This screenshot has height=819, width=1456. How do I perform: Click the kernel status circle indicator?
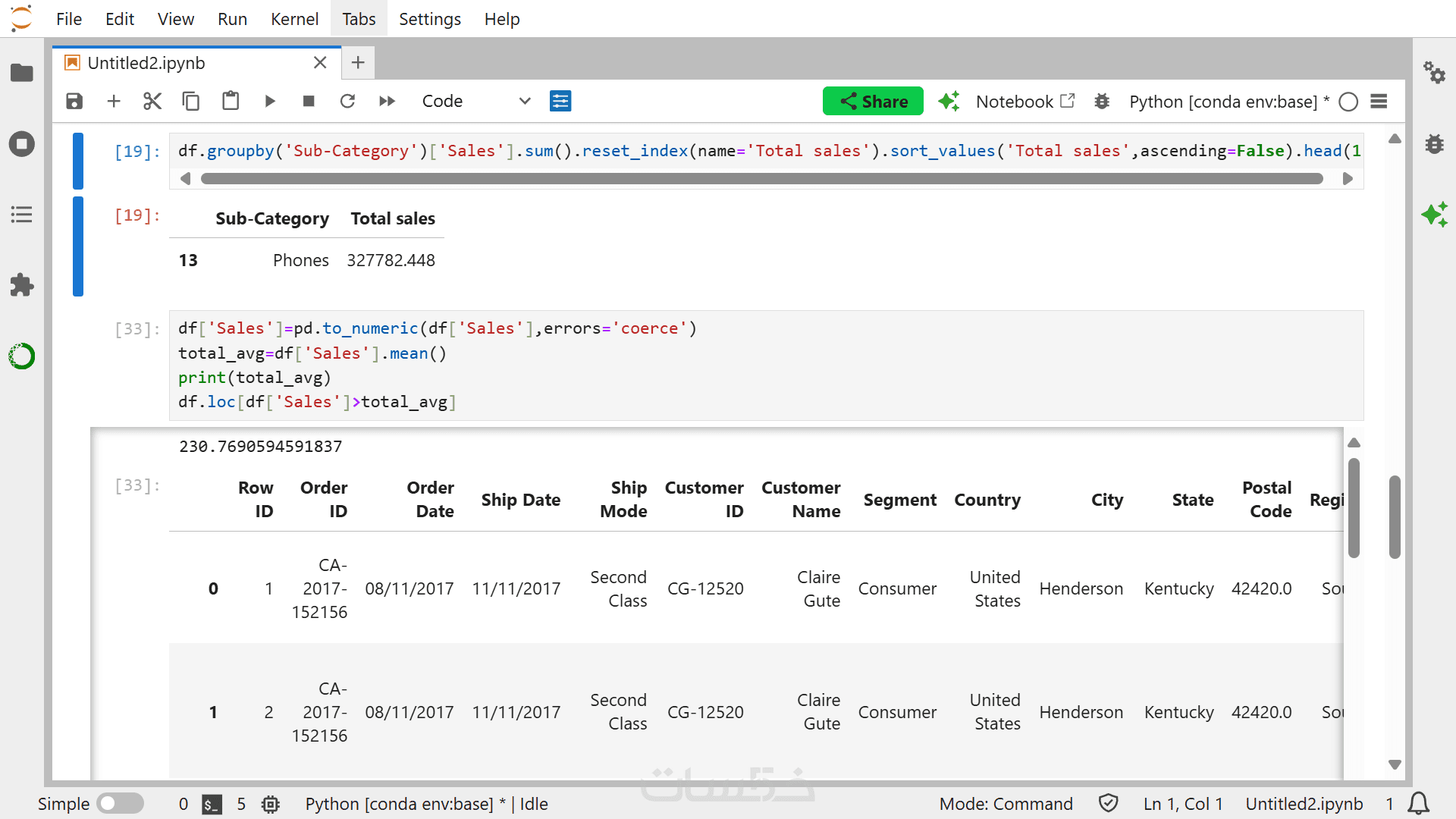click(x=1348, y=102)
